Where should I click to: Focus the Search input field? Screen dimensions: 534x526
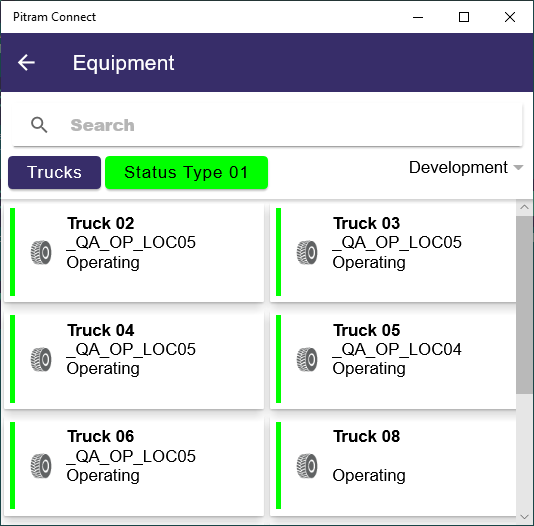click(267, 125)
